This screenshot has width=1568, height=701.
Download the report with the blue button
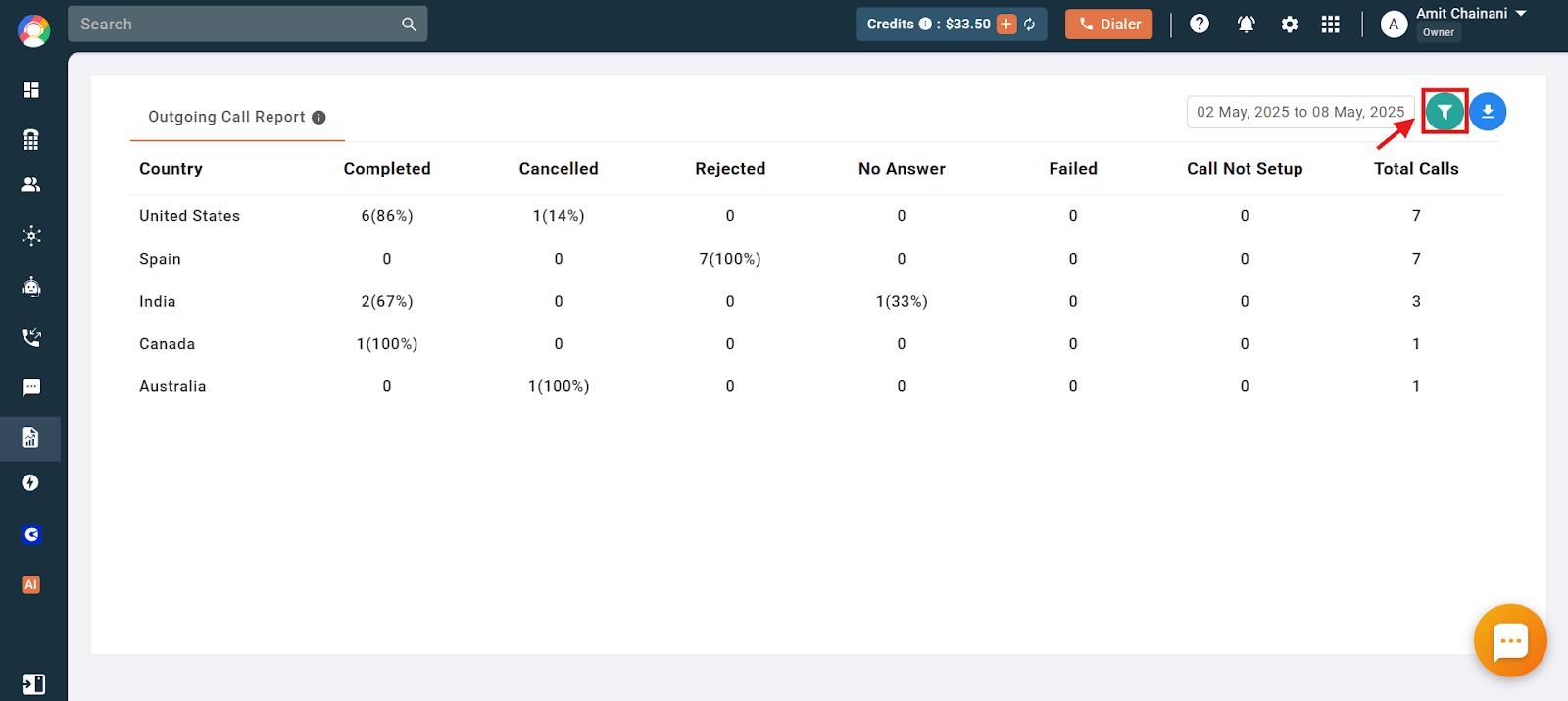[x=1488, y=112]
